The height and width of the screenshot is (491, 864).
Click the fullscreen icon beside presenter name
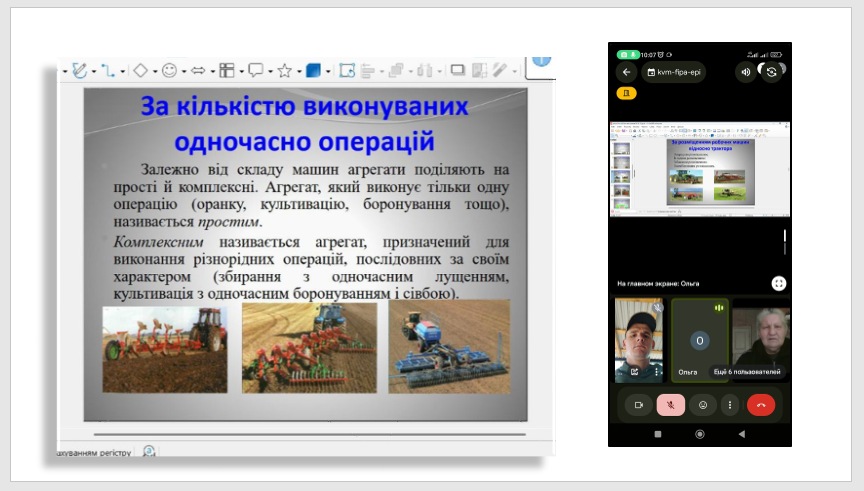click(779, 283)
